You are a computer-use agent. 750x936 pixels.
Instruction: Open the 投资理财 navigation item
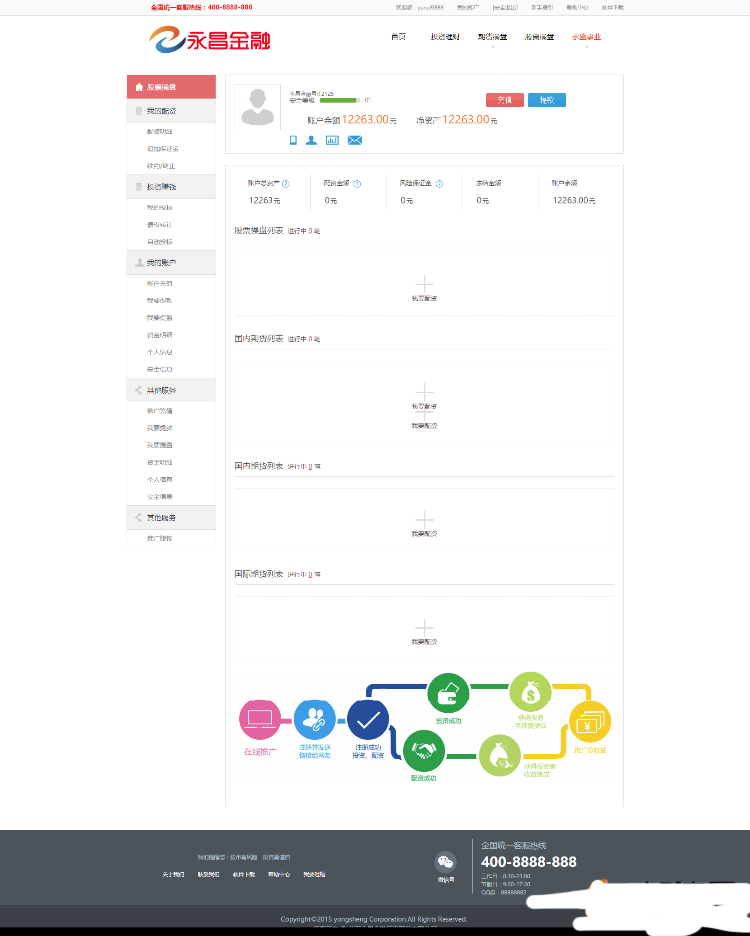(x=445, y=37)
